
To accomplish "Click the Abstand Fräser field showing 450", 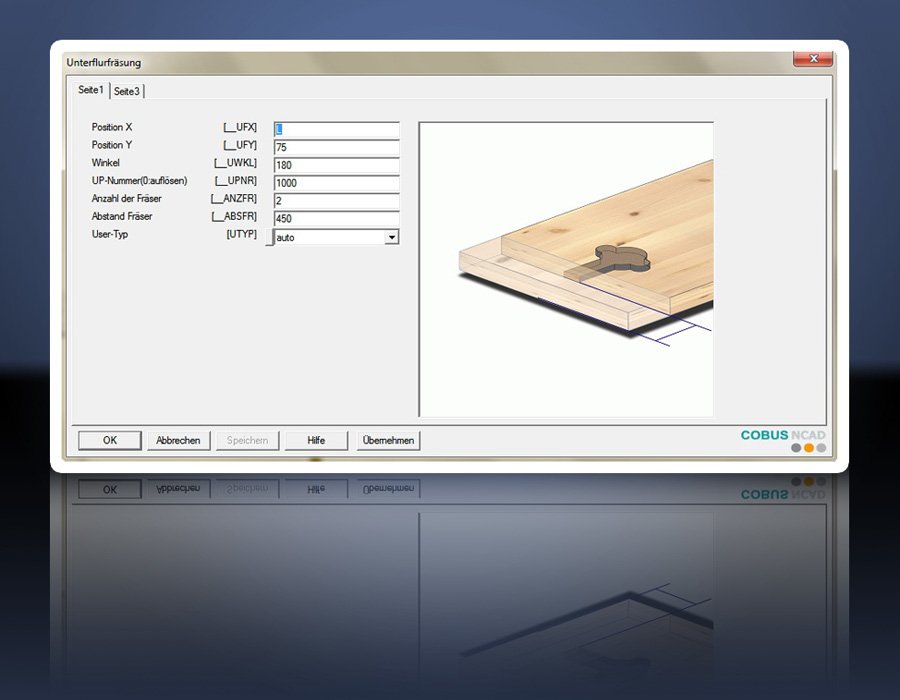I will click(336, 219).
